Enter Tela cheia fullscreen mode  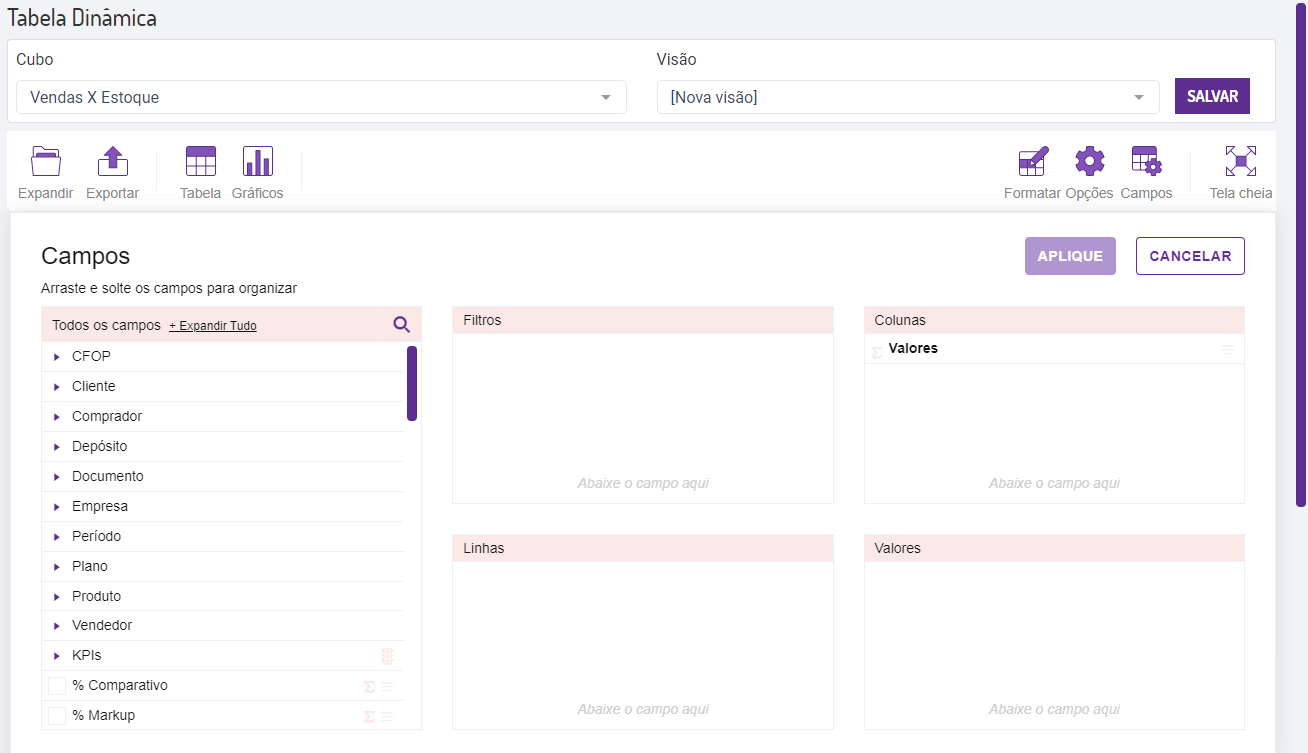coord(1240,161)
